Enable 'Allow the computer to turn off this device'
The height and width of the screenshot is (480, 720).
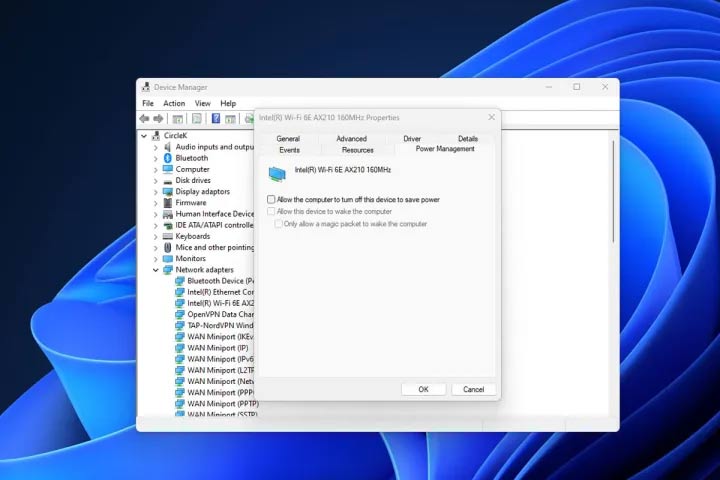271,200
